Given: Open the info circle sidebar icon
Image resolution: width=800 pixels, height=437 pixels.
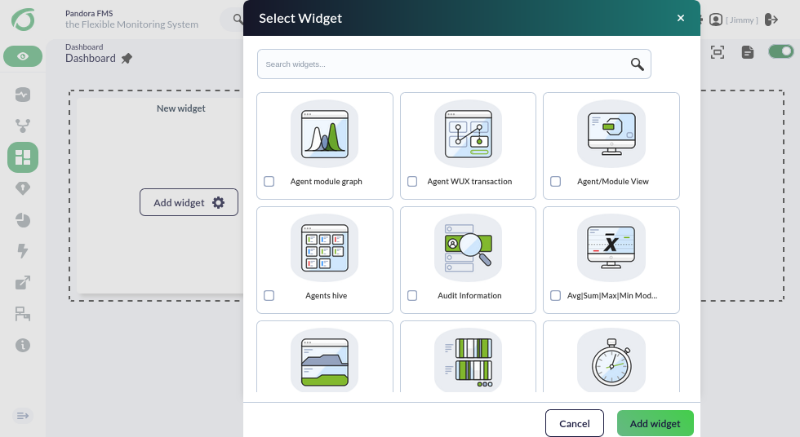Looking at the screenshot, I should point(22,345).
